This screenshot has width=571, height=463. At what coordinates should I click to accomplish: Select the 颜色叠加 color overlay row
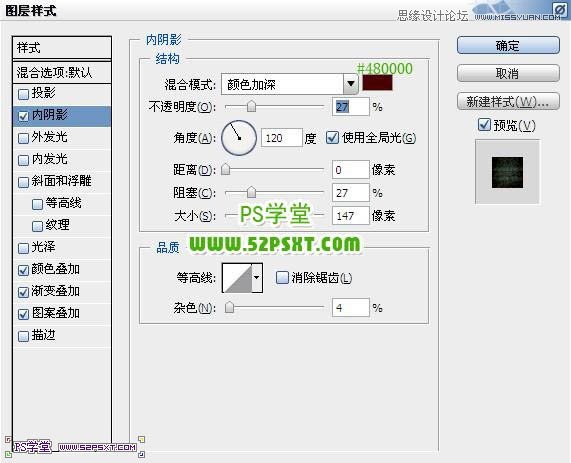click(x=62, y=270)
